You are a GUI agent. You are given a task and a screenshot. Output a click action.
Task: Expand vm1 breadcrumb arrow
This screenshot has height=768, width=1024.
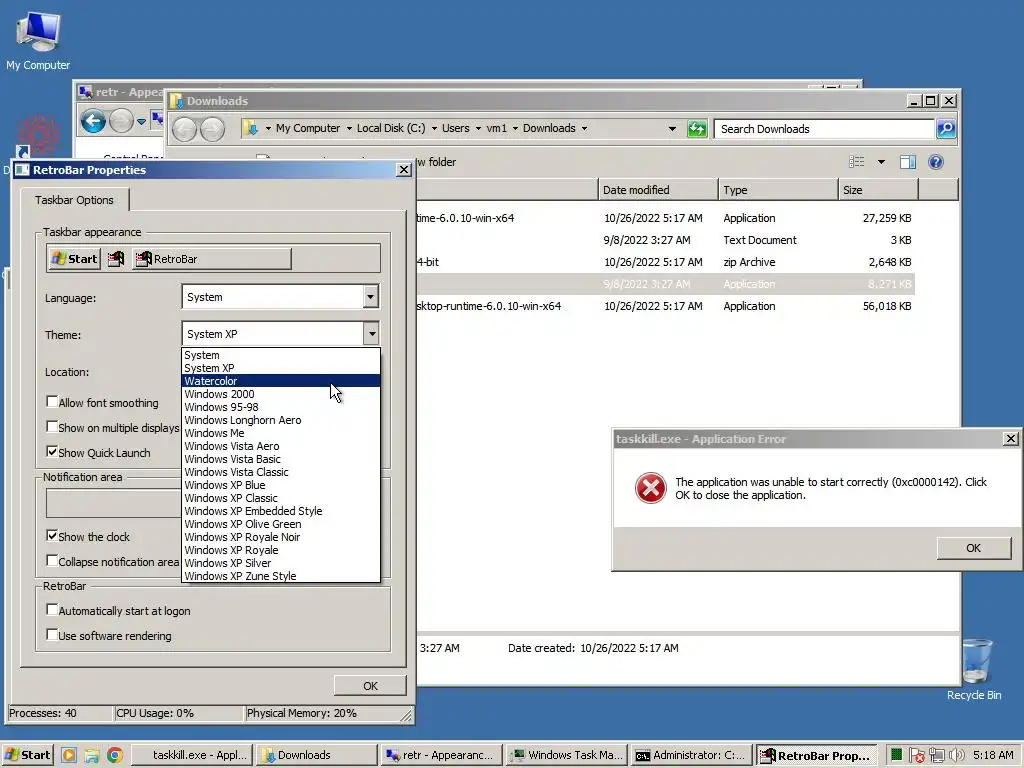point(515,129)
